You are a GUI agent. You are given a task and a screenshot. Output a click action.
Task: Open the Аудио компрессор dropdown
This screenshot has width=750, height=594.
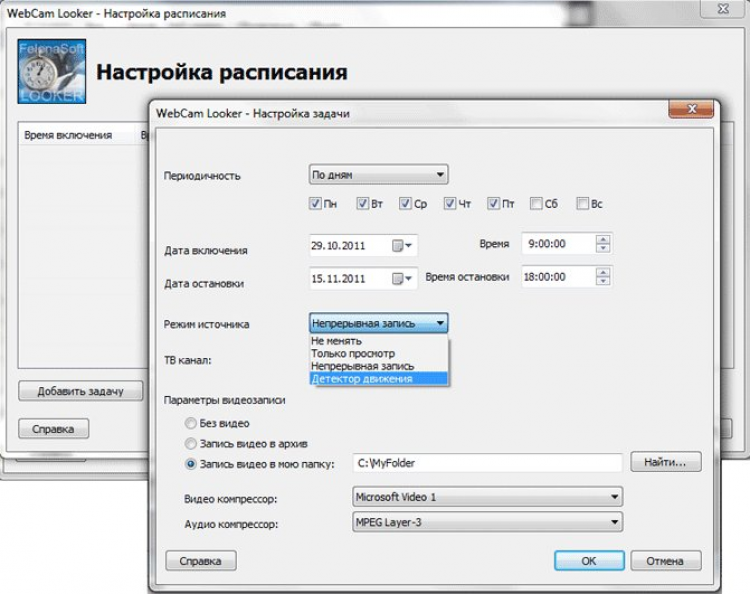487,522
